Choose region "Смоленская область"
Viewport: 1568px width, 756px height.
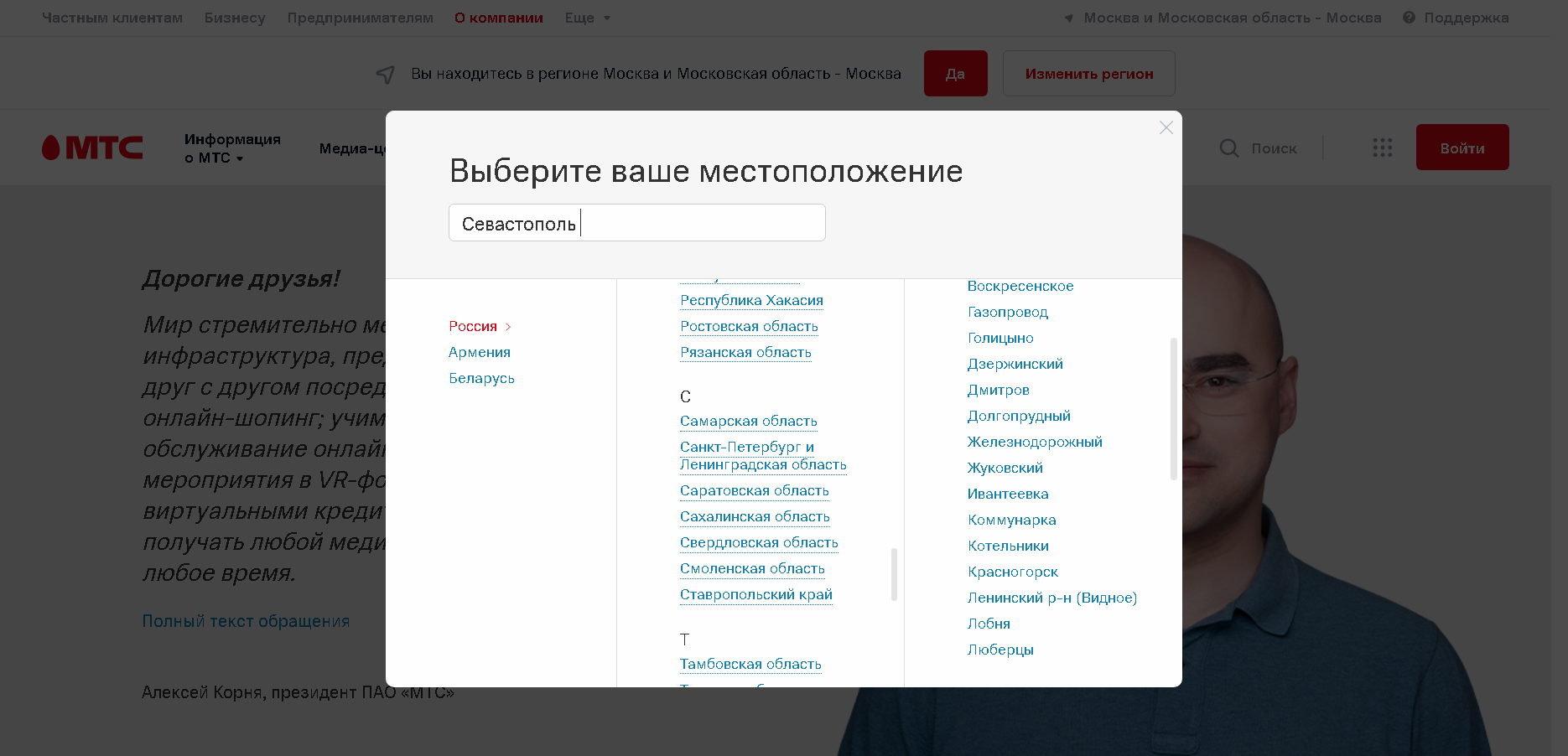(752, 568)
